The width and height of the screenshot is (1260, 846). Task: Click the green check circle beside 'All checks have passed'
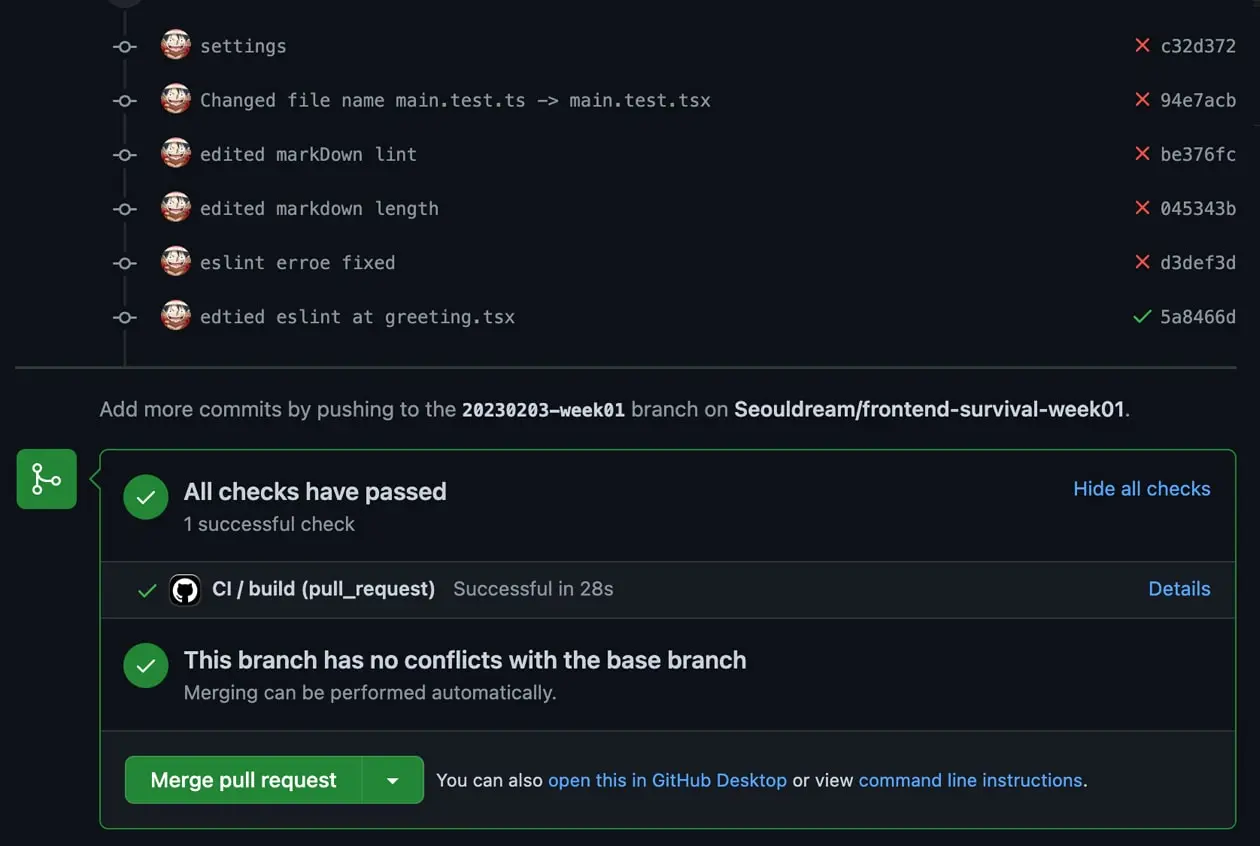click(x=146, y=497)
